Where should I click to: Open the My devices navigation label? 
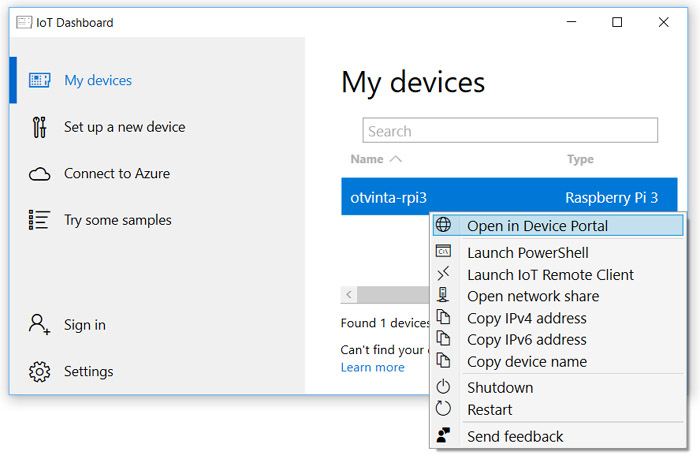98,81
